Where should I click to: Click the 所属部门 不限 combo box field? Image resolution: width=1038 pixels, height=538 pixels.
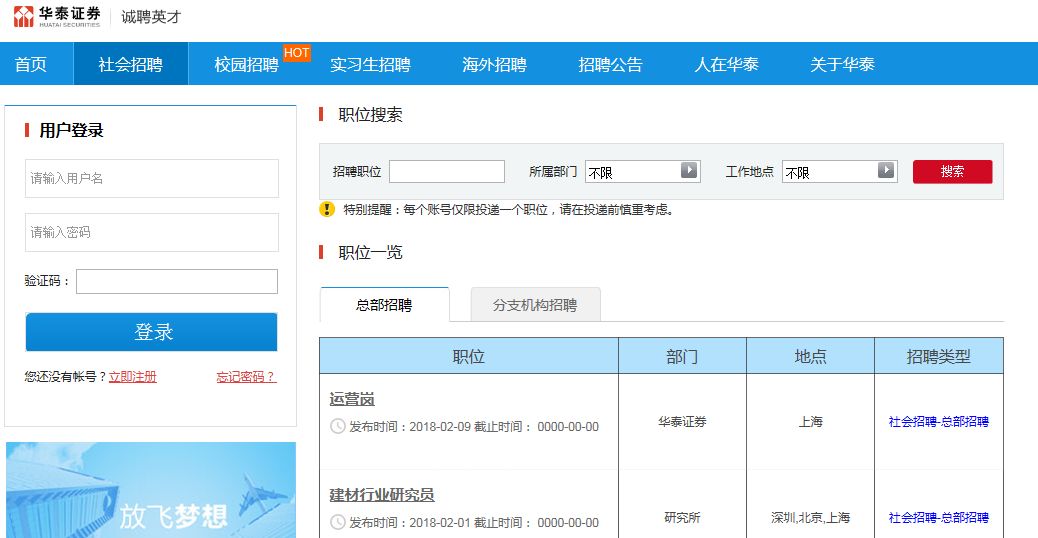point(643,171)
